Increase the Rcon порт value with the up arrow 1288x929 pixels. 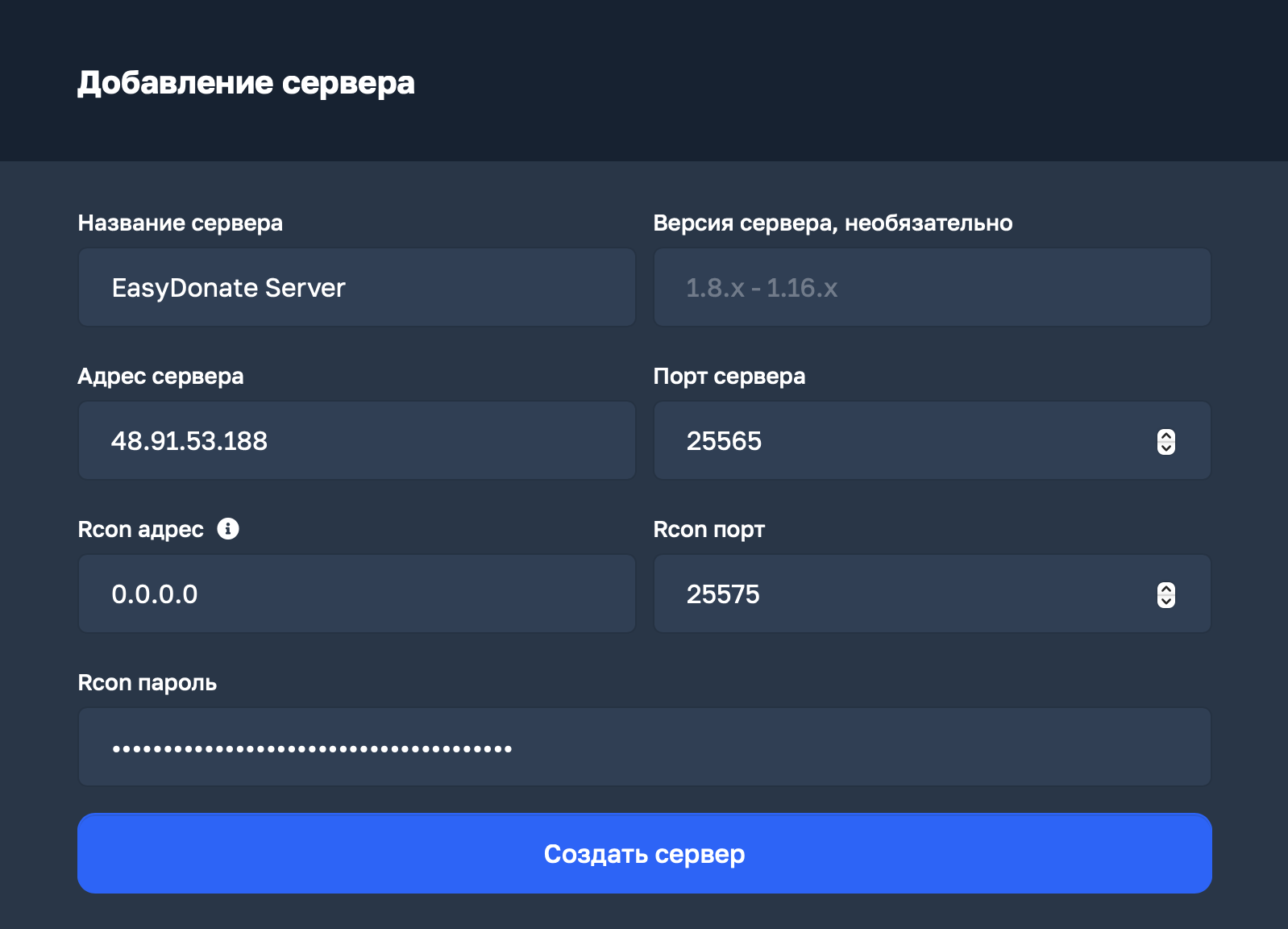1165,589
